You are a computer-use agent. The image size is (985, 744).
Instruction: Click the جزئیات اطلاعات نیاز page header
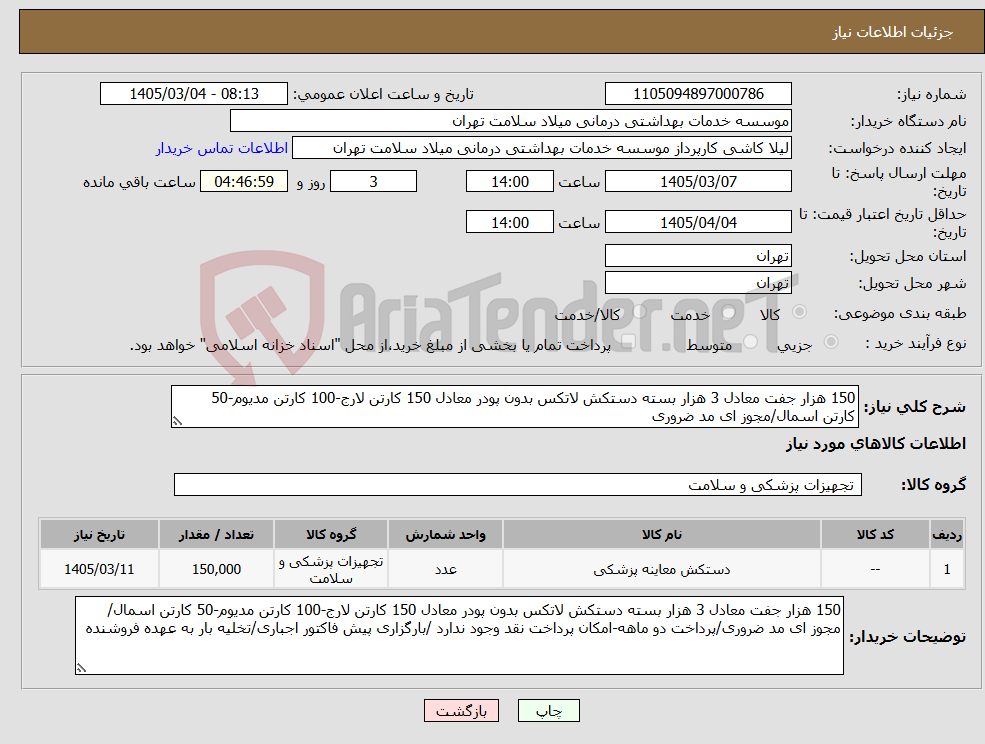coord(893,32)
